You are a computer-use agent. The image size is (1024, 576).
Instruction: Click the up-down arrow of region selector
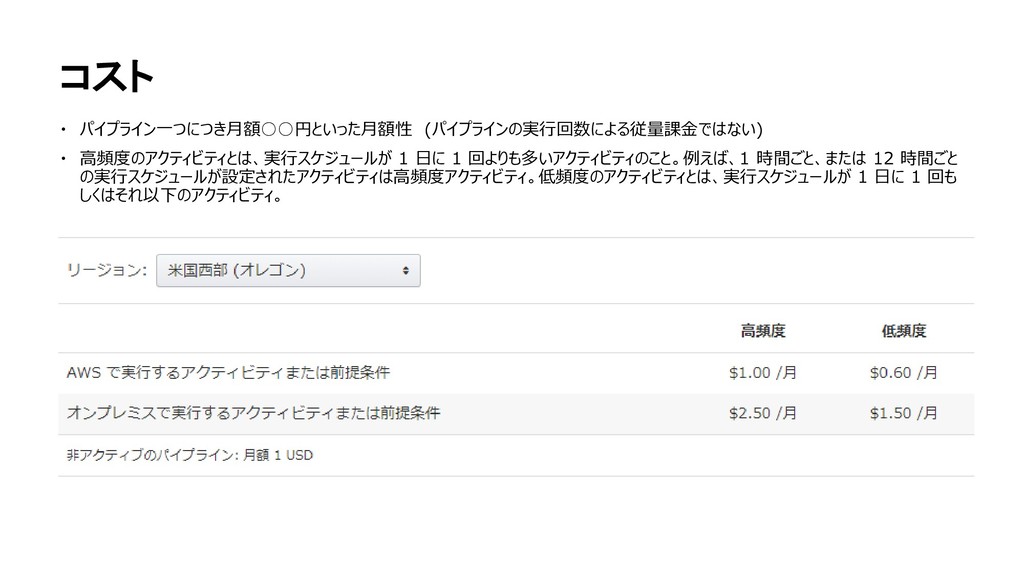(406, 270)
